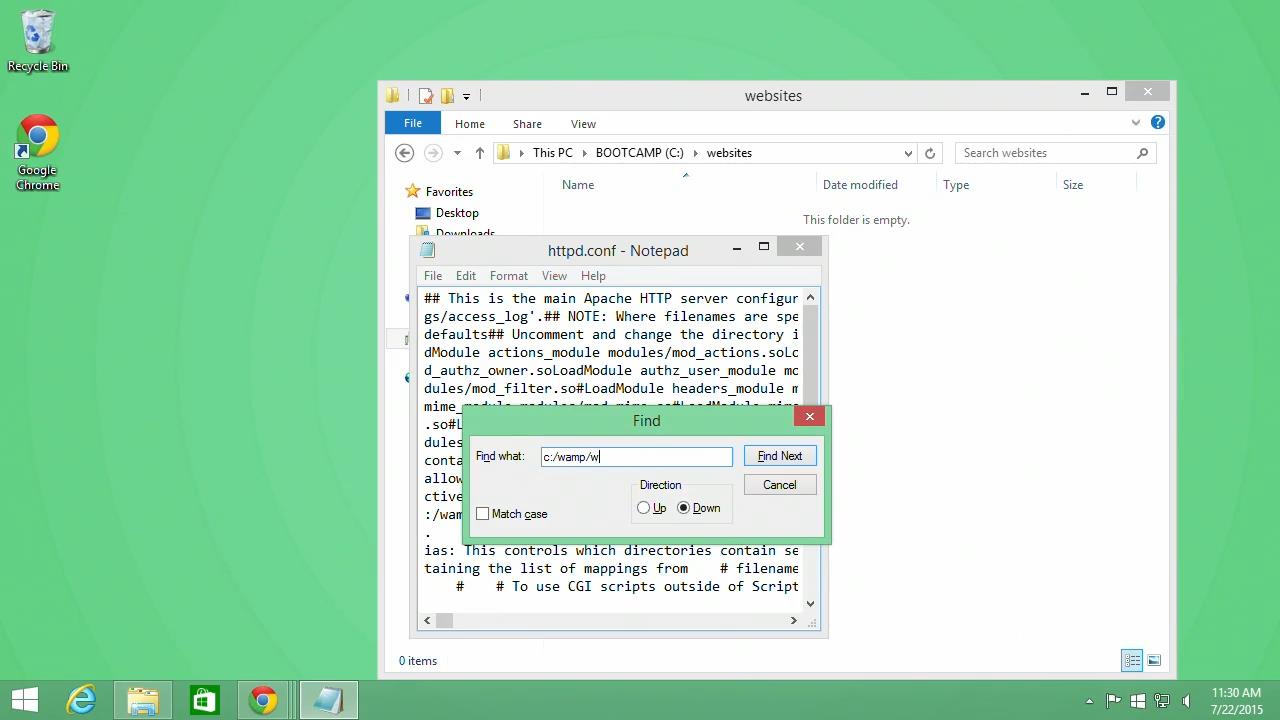Viewport: 1280px width, 720px height.
Task: Expand the This PC breadcrumb arrow
Action: [585, 153]
